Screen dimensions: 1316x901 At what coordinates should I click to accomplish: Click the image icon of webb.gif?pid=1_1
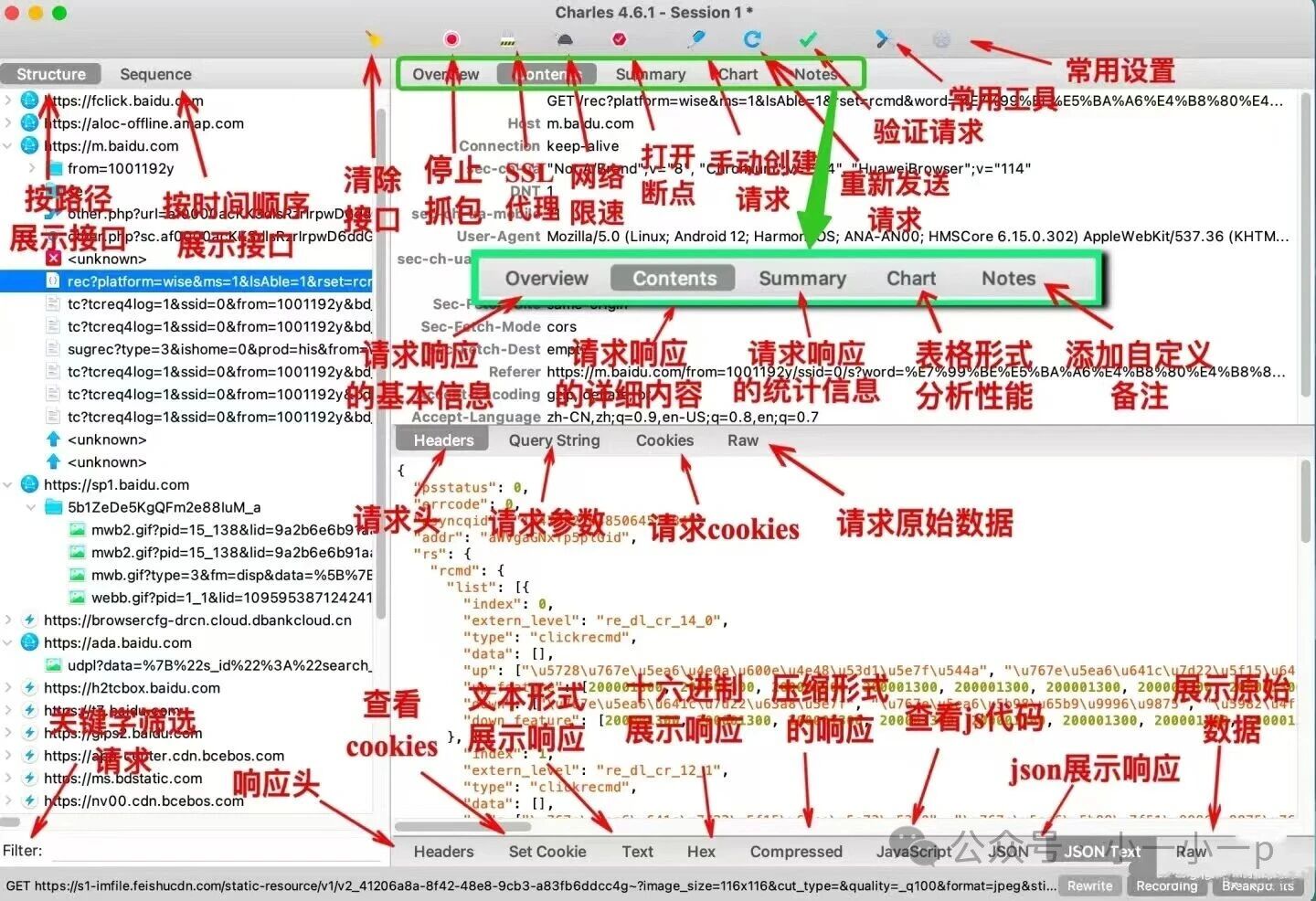[77, 598]
